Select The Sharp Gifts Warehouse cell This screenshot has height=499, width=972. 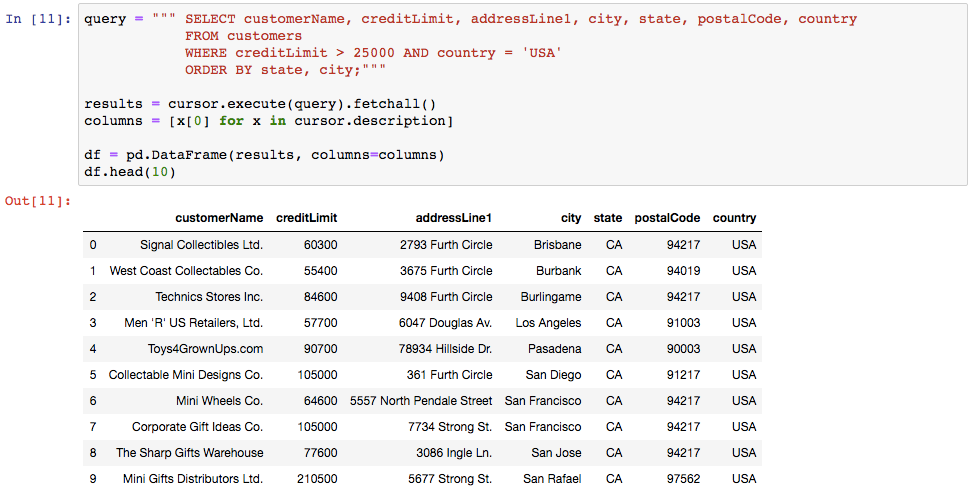(190, 453)
